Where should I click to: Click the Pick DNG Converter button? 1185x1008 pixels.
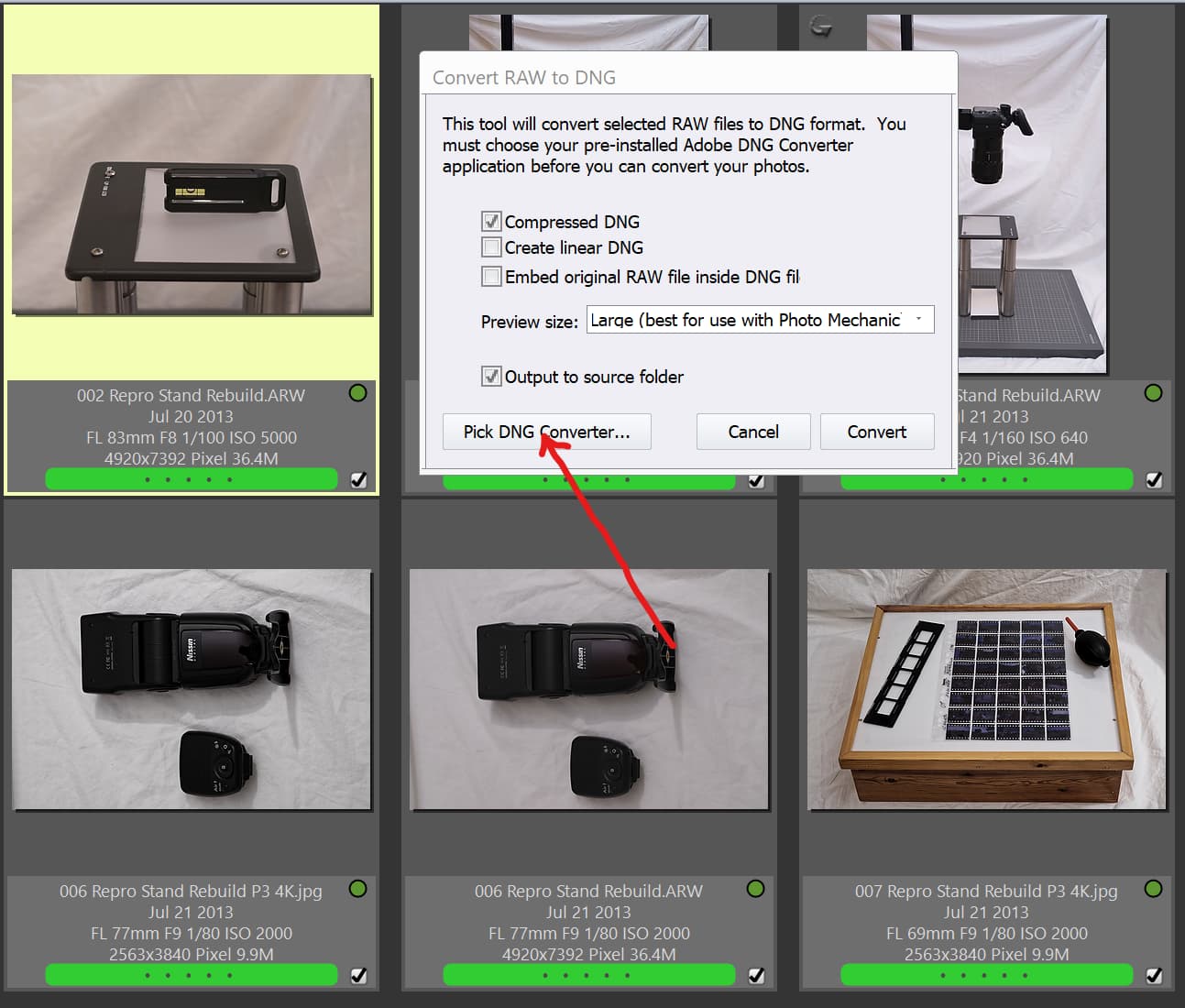(546, 432)
